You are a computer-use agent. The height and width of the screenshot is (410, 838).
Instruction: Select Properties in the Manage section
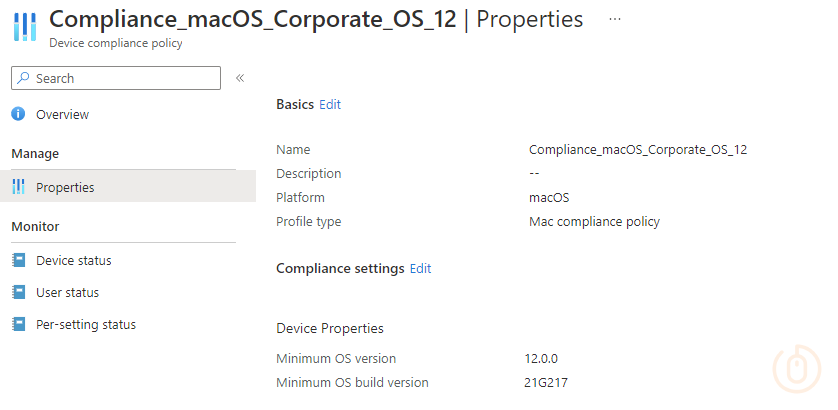coord(65,187)
